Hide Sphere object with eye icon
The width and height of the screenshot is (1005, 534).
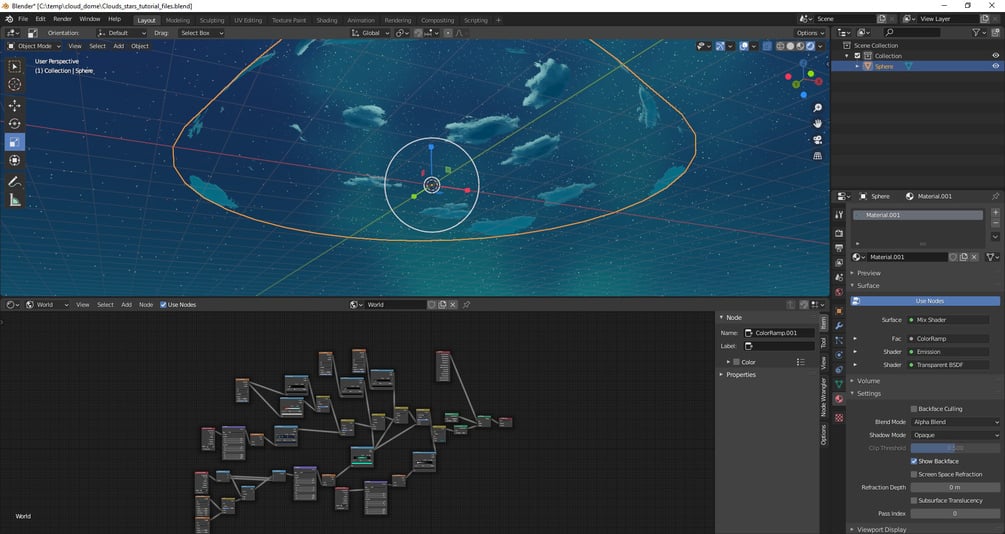(x=995, y=66)
